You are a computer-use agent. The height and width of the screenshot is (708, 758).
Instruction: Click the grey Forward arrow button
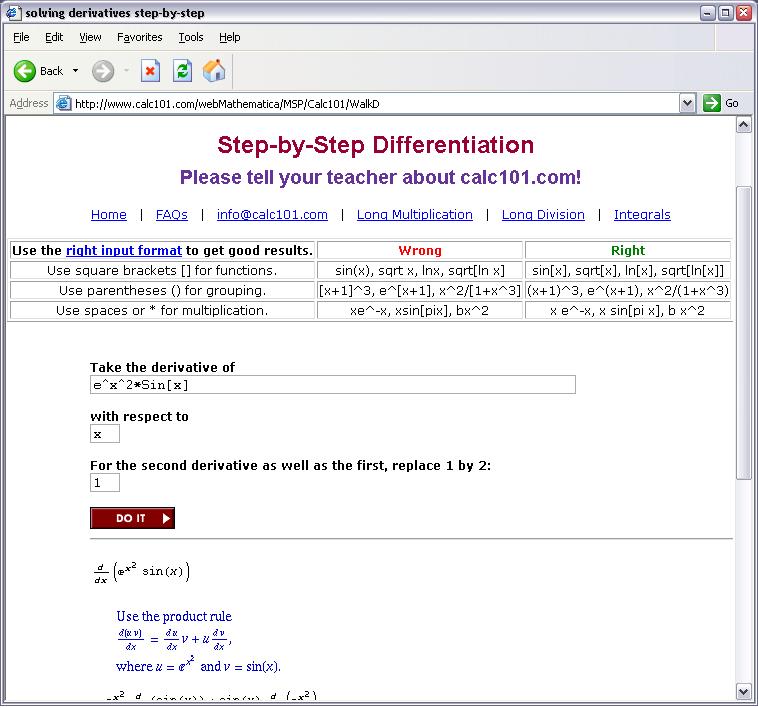click(x=103, y=71)
